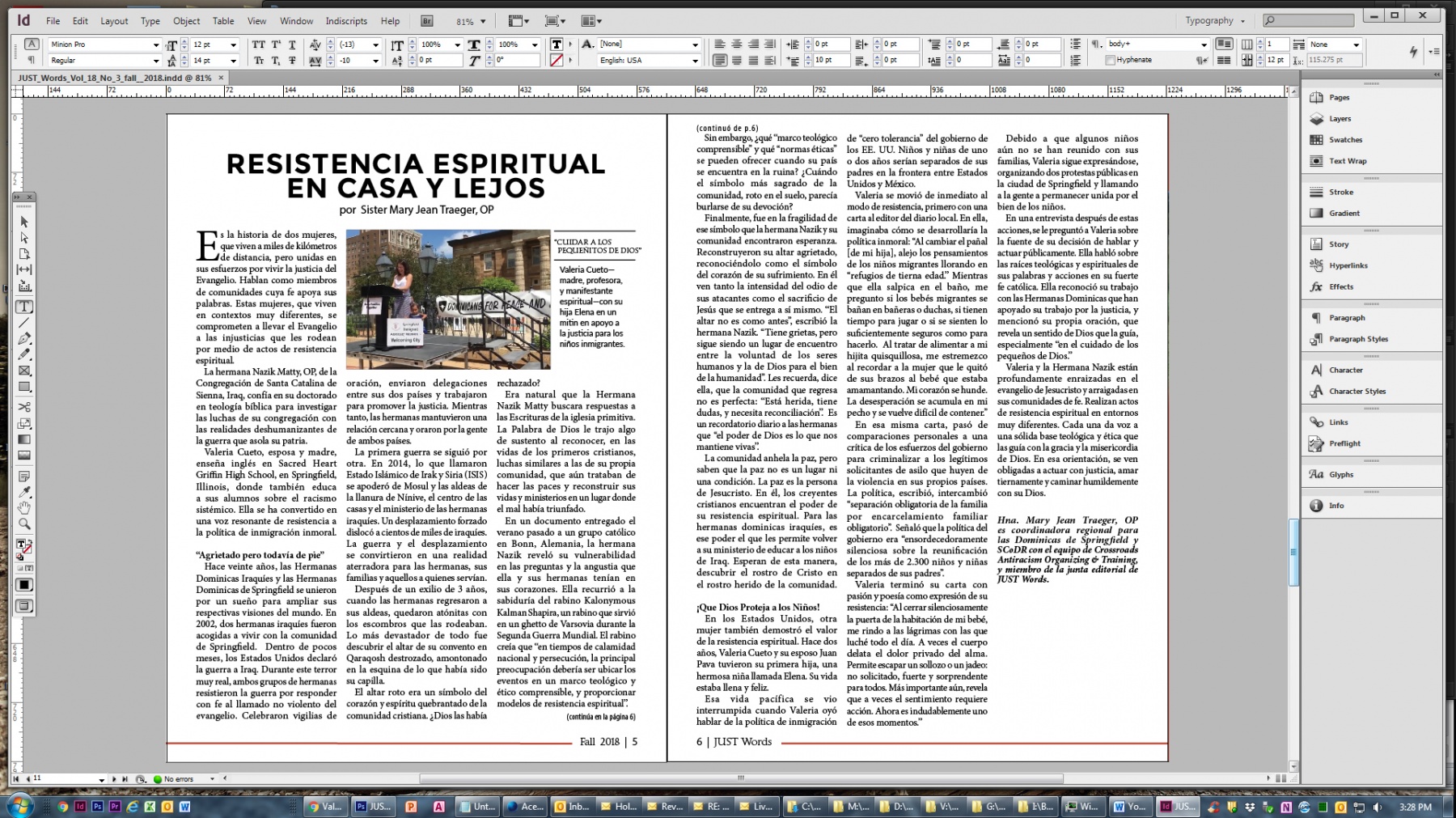Image resolution: width=1456 pixels, height=818 pixels.
Task: Open the File menu
Action: (53, 21)
